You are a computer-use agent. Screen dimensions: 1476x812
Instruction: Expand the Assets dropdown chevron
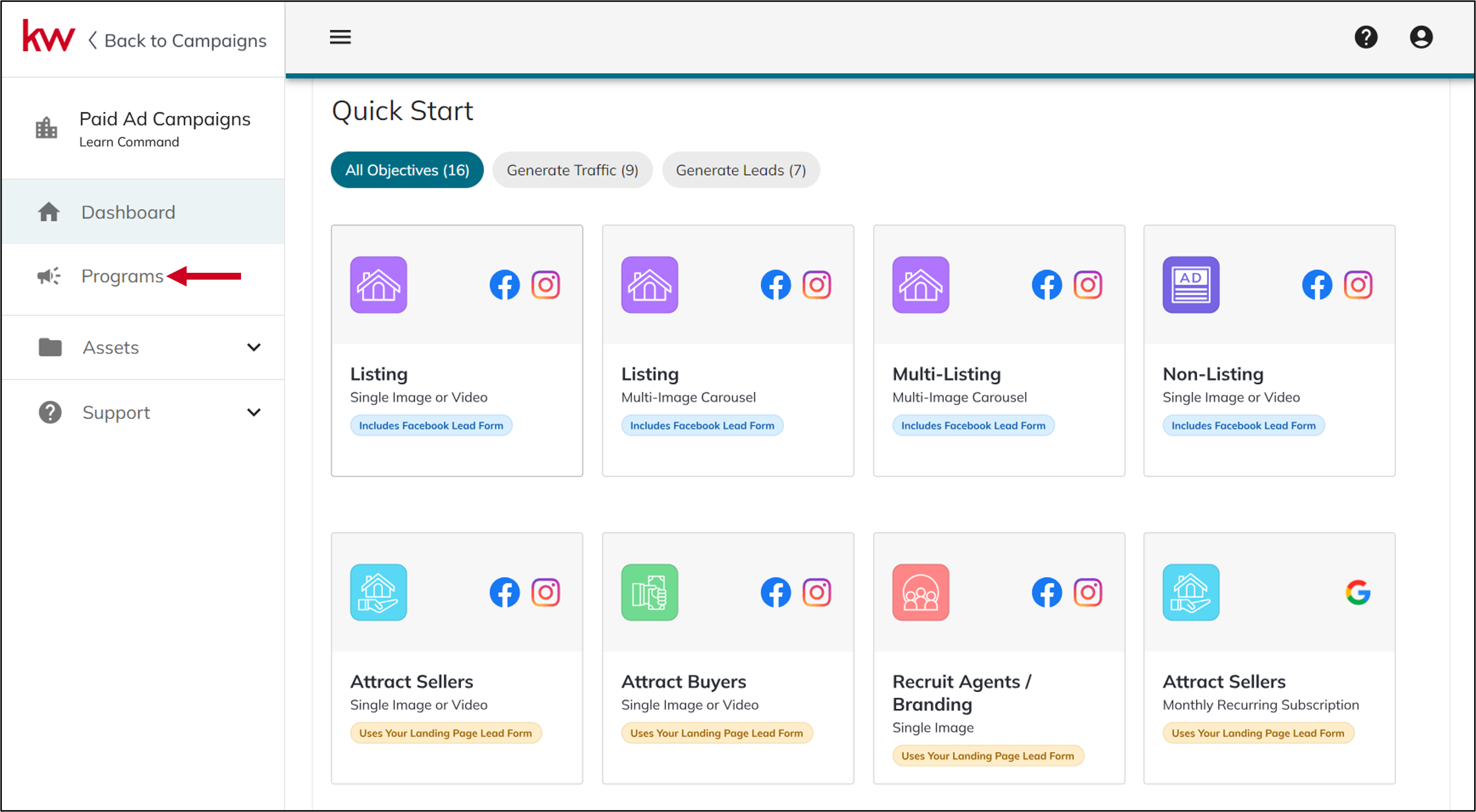pos(254,347)
